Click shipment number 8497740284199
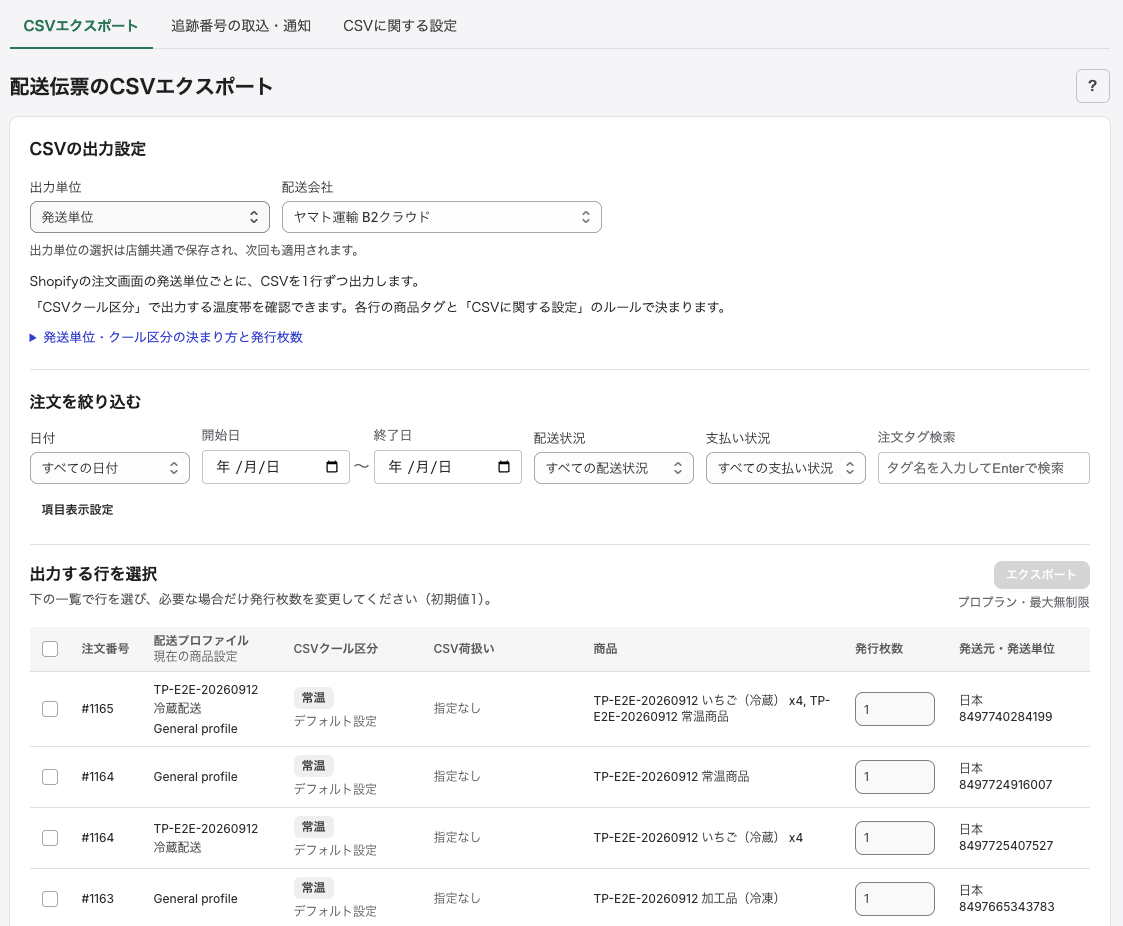This screenshot has height=926, width=1123. pyautogui.click(x=1006, y=717)
